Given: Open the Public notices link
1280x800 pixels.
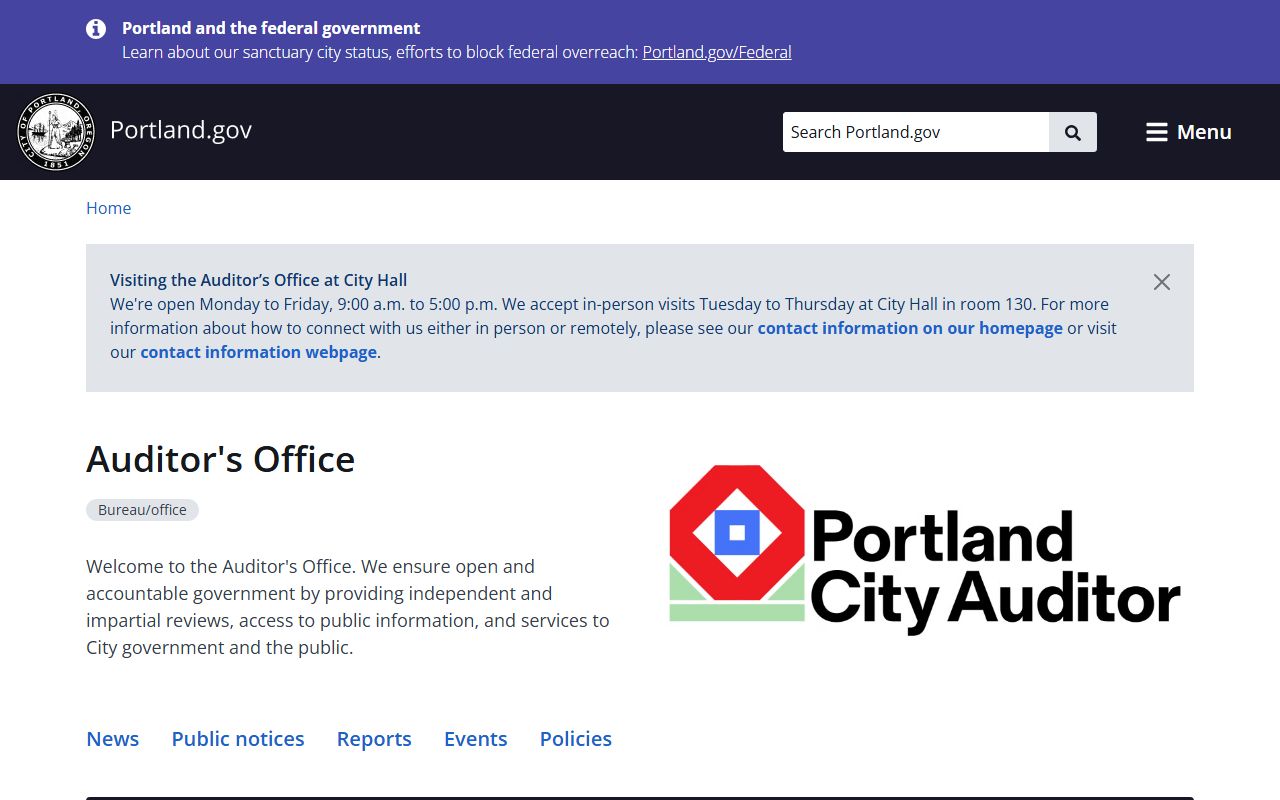Looking at the screenshot, I should click(238, 739).
